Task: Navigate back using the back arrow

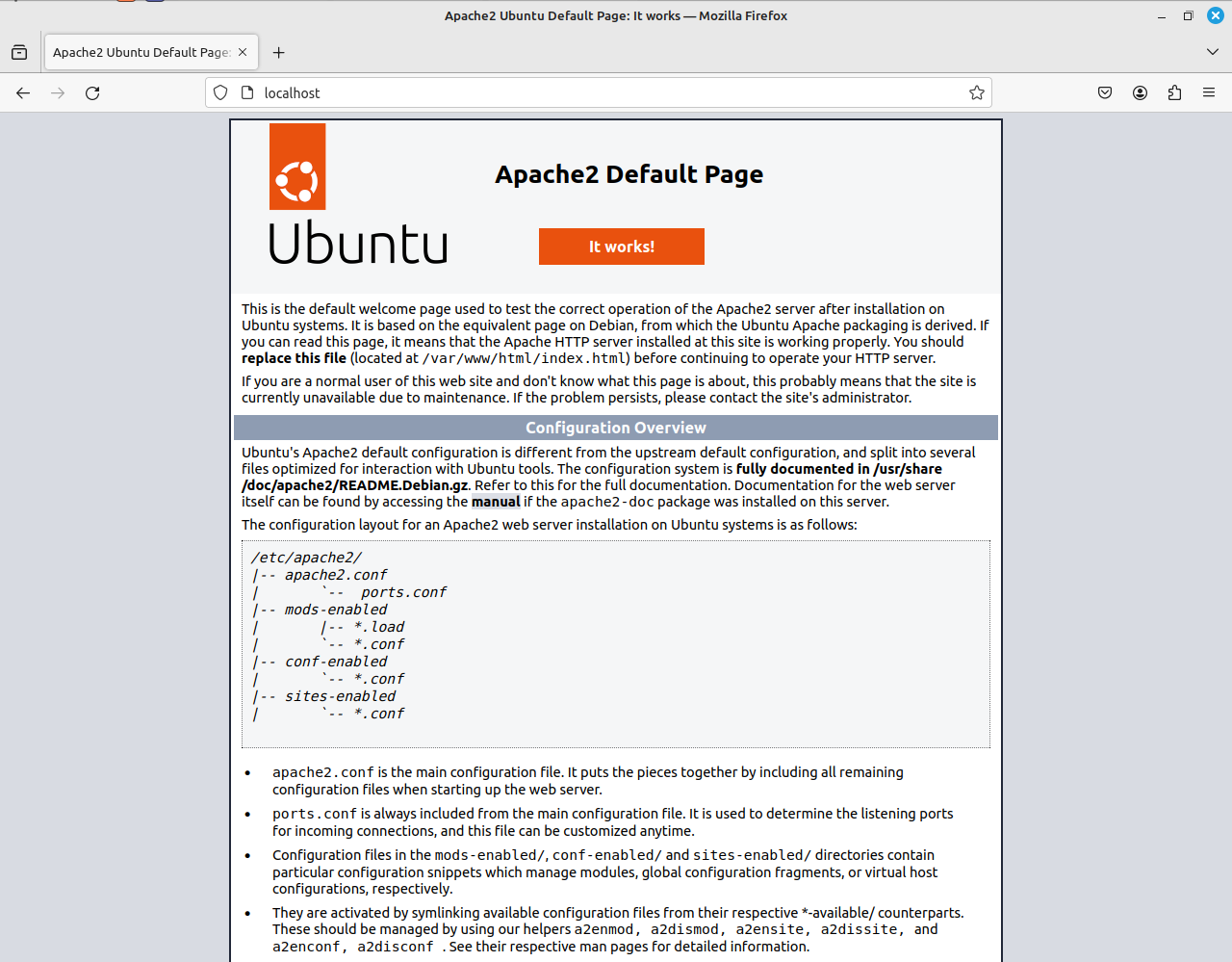Action: [x=23, y=92]
